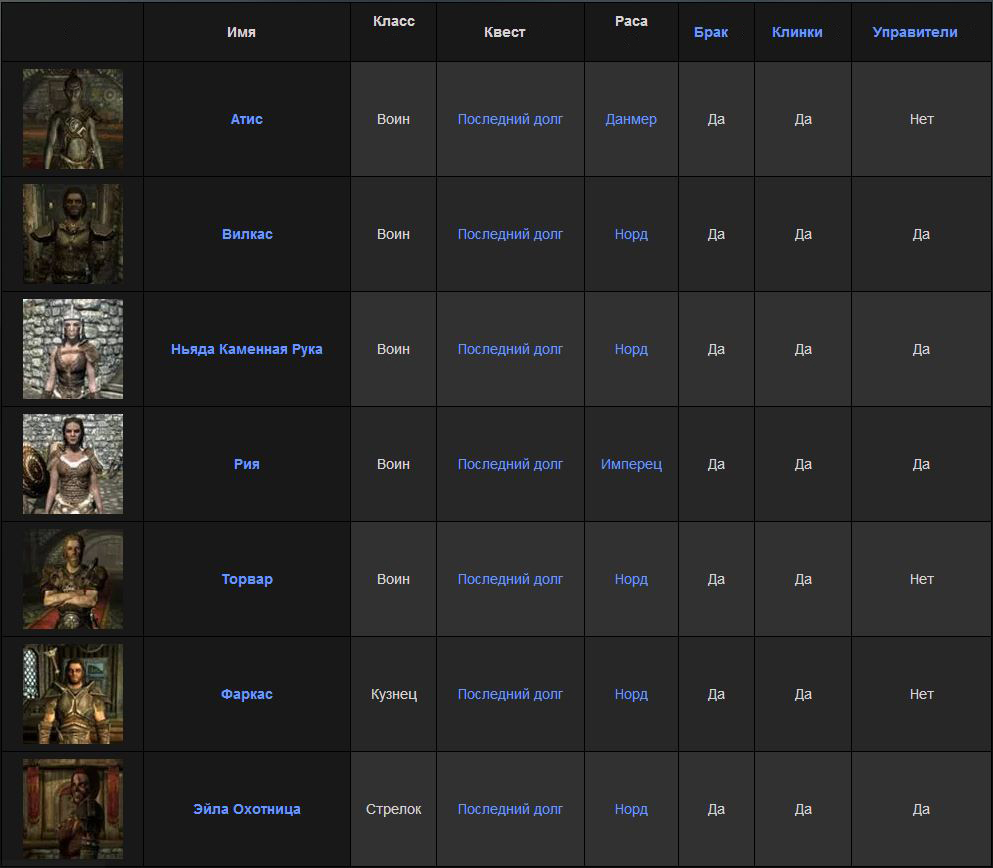Select the Нет steward value for Фаркас
This screenshot has width=993, height=868.
point(921,695)
